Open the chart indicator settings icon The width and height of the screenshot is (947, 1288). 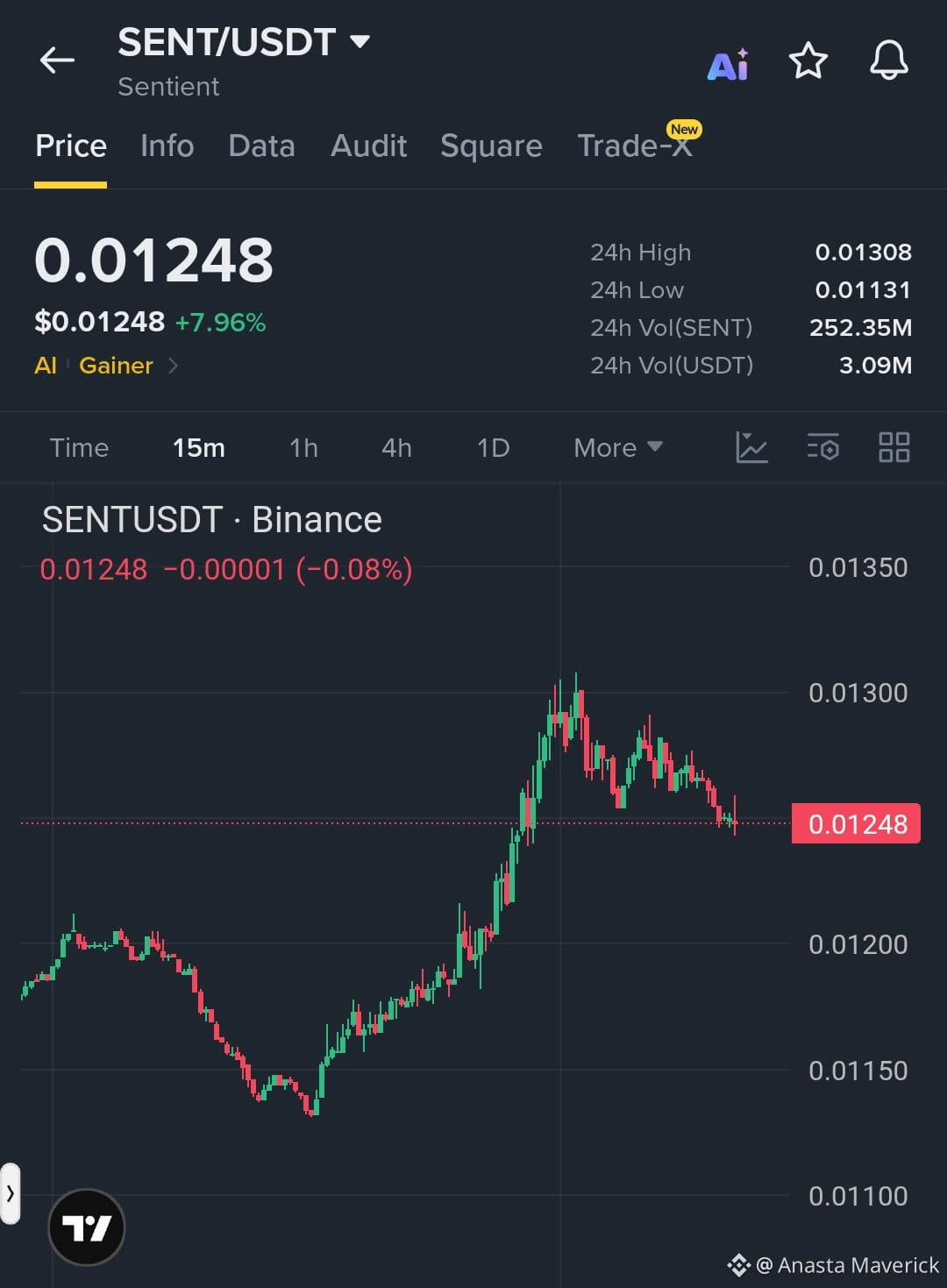[822, 447]
